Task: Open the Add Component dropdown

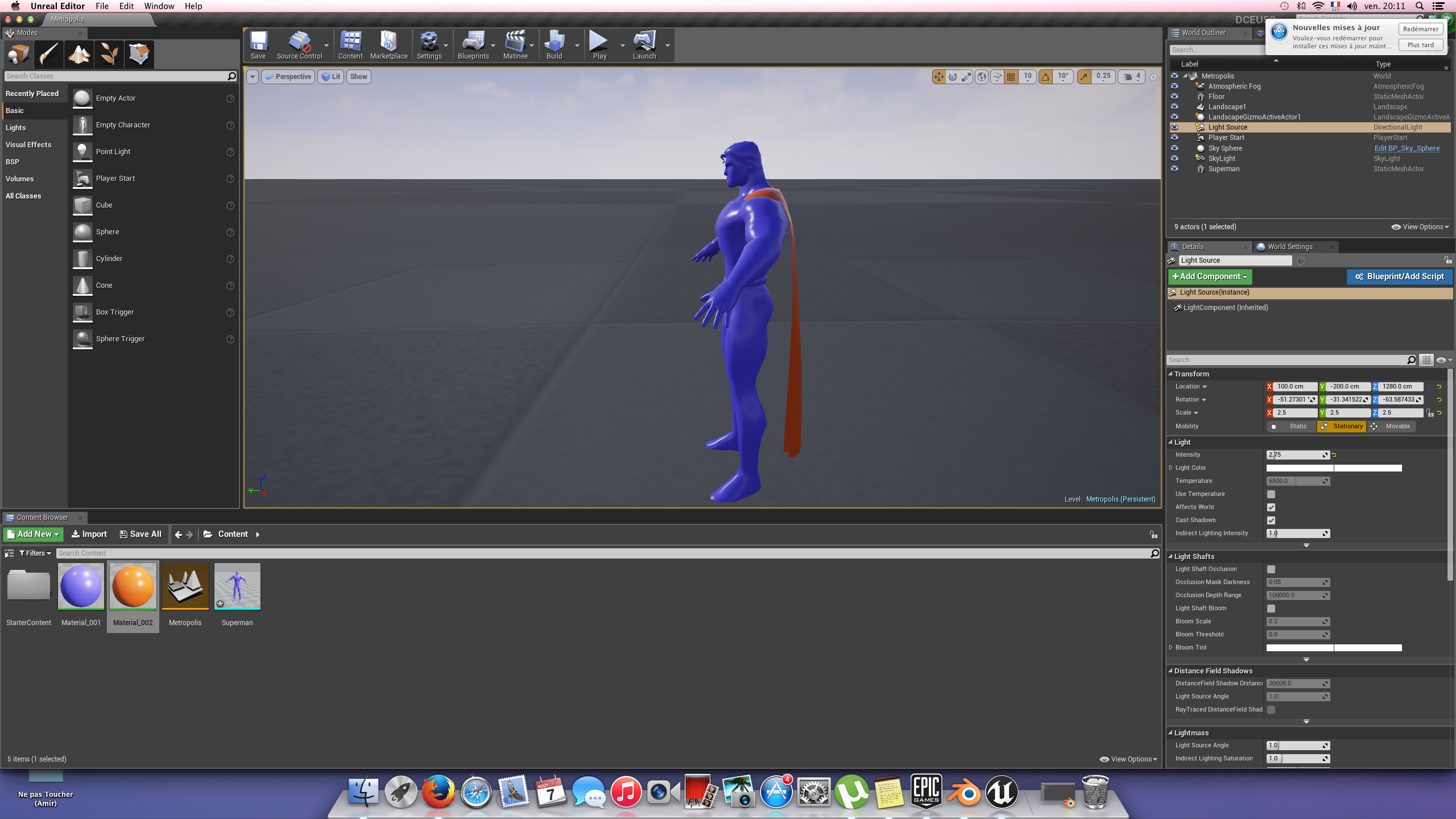Action: click(x=1210, y=277)
